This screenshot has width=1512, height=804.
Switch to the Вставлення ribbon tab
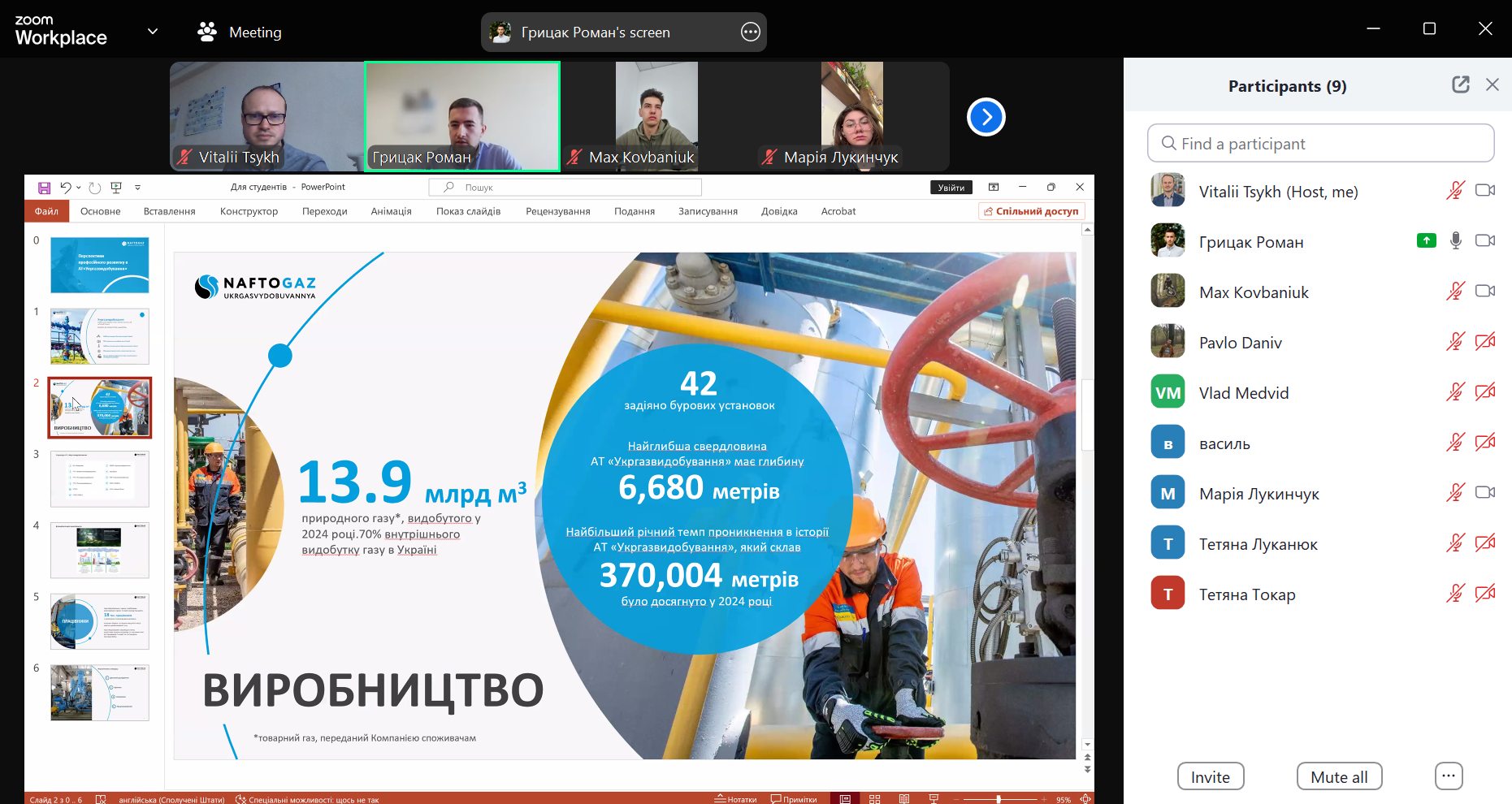tap(169, 211)
